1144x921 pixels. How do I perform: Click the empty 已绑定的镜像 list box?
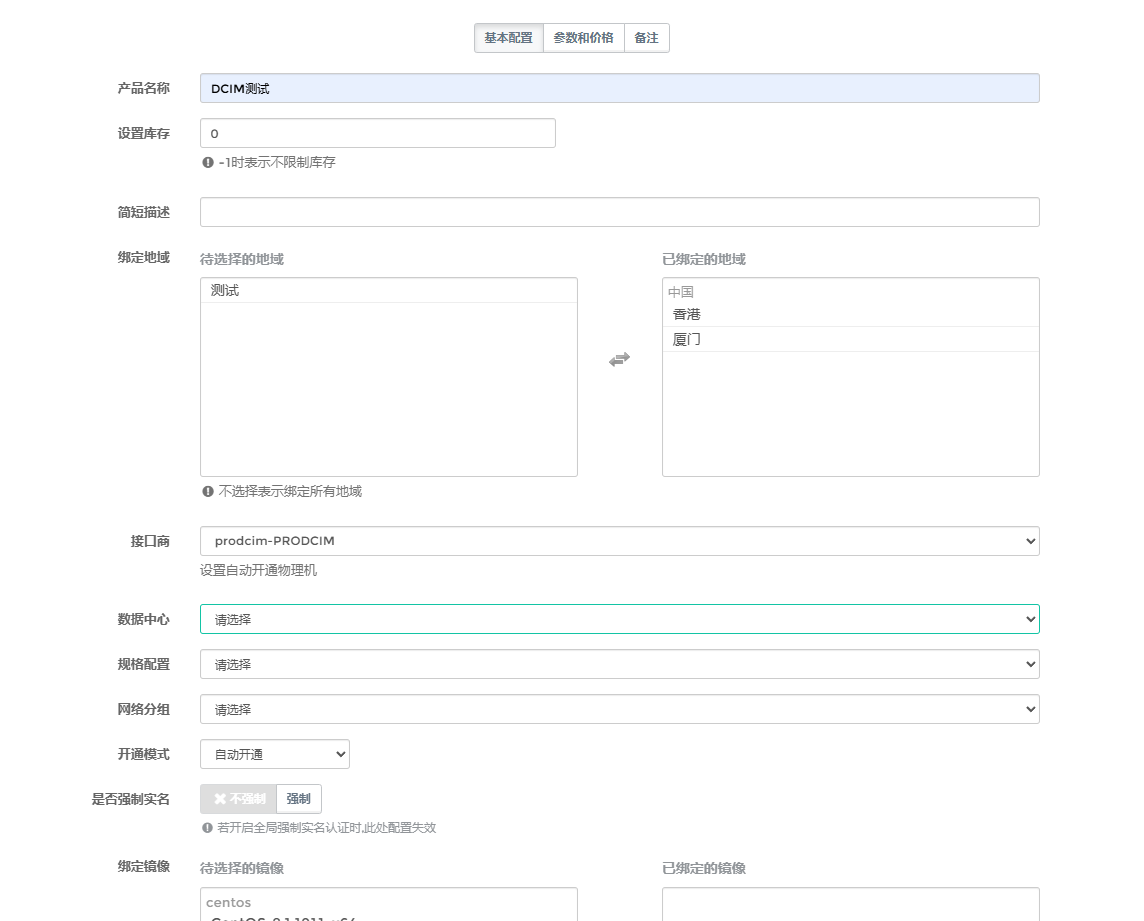(x=851, y=905)
